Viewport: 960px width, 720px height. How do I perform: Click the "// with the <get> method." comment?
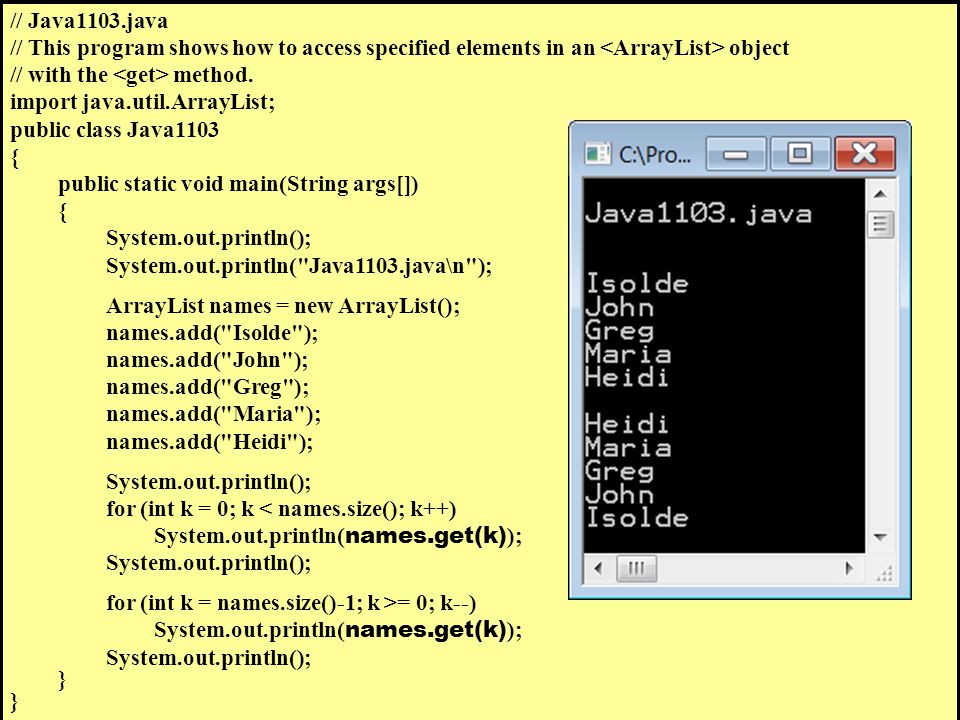tap(132, 75)
